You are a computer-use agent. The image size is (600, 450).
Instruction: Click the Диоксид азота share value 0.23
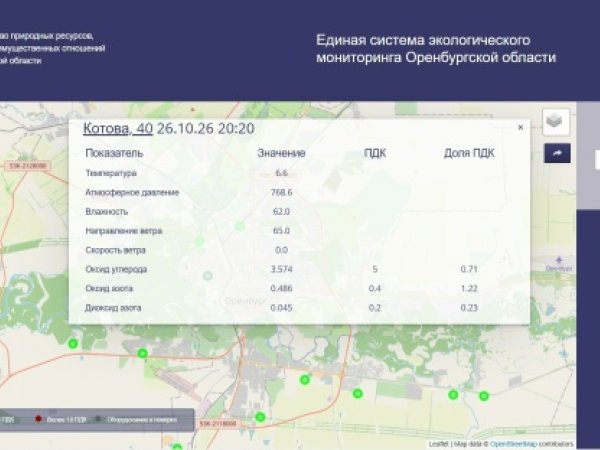coord(469,308)
